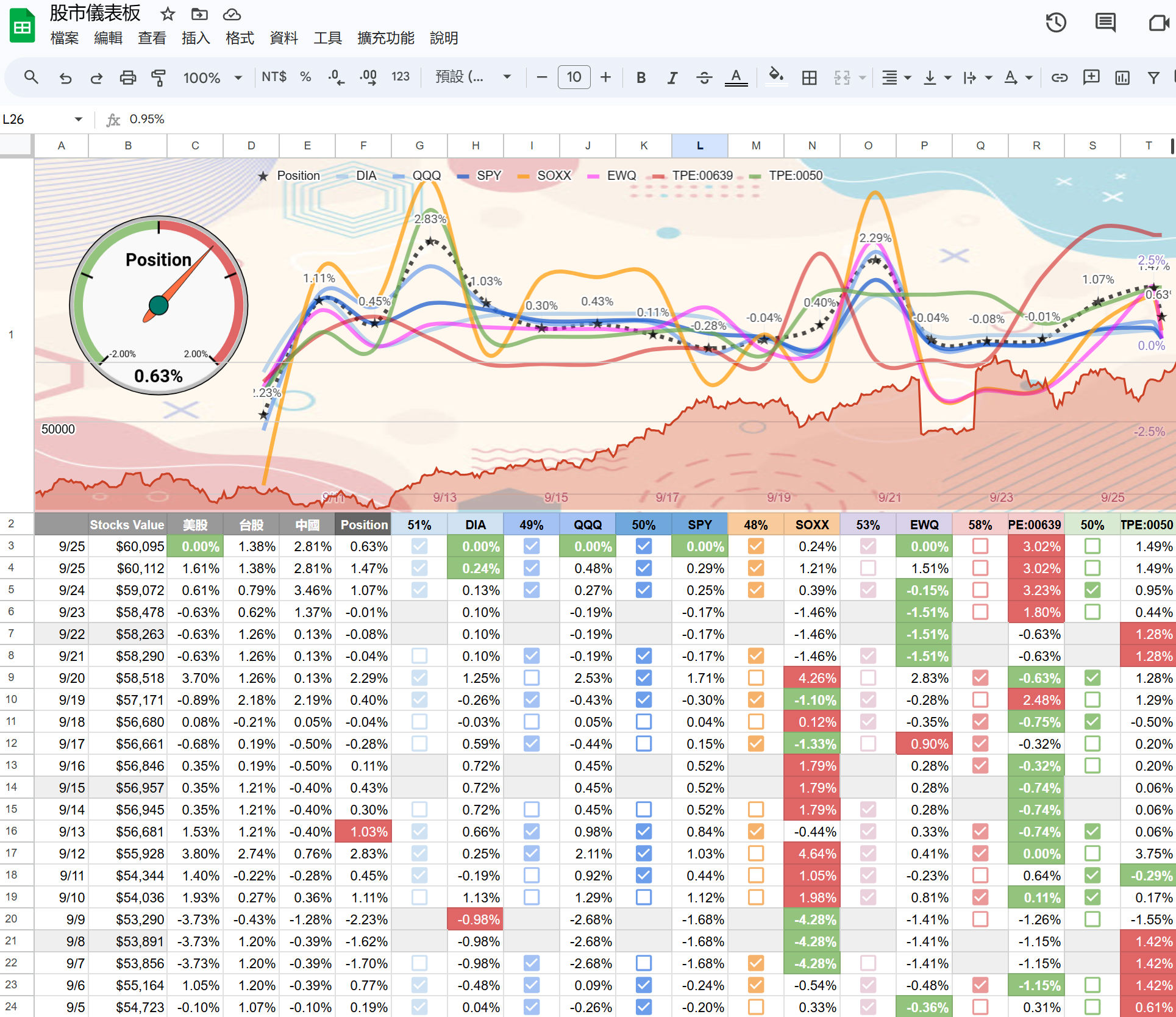1176x1017 pixels.
Task: Click the plus button to increase font size
Action: [605, 77]
